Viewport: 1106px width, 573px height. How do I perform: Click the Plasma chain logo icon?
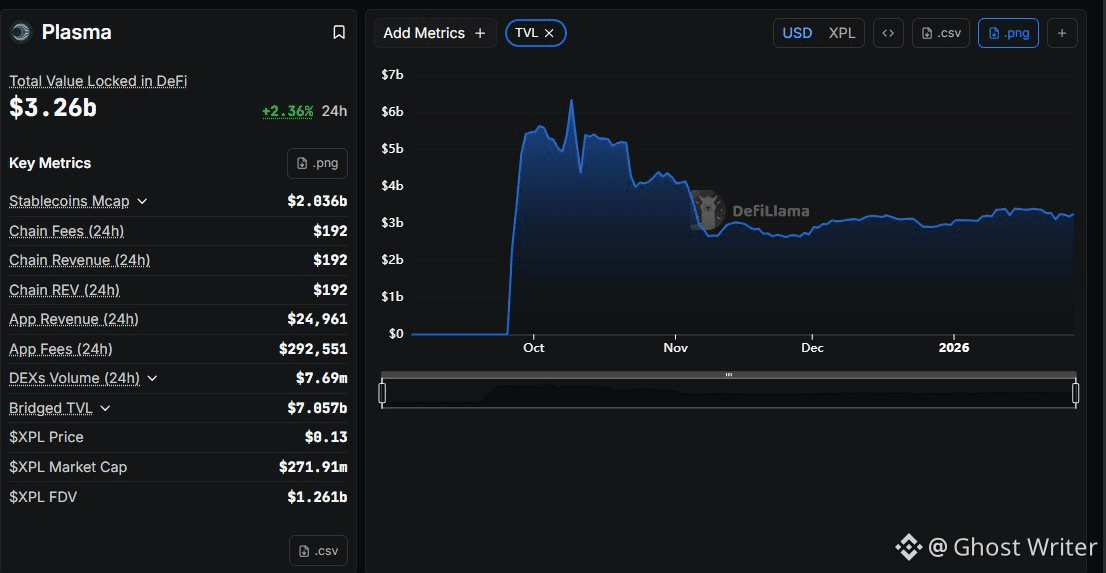coord(21,32)
